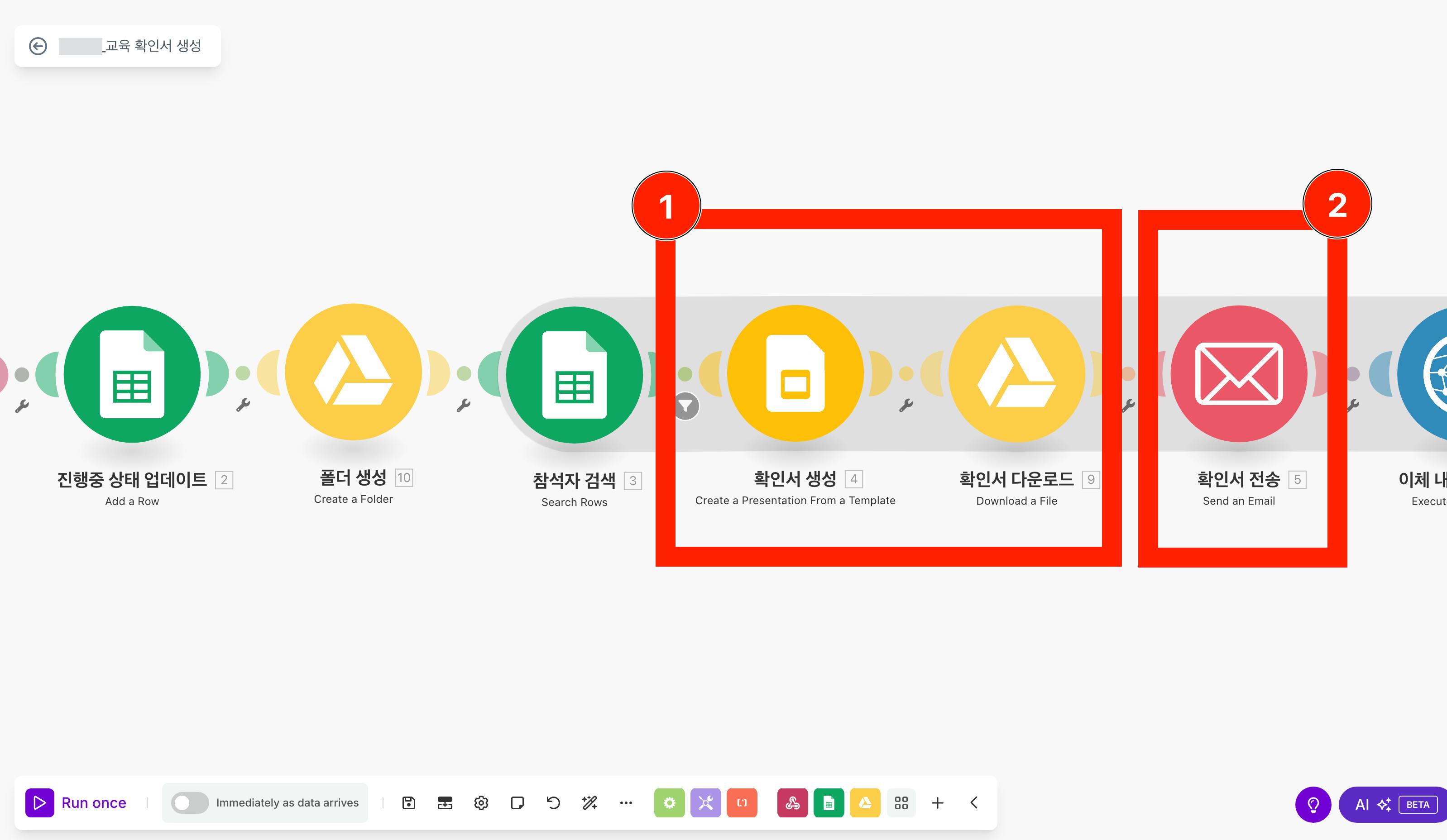Select the yellow Google Drive favorite icon
The height and width of the screenshot is (840, 1447).
tap(865, 803)
